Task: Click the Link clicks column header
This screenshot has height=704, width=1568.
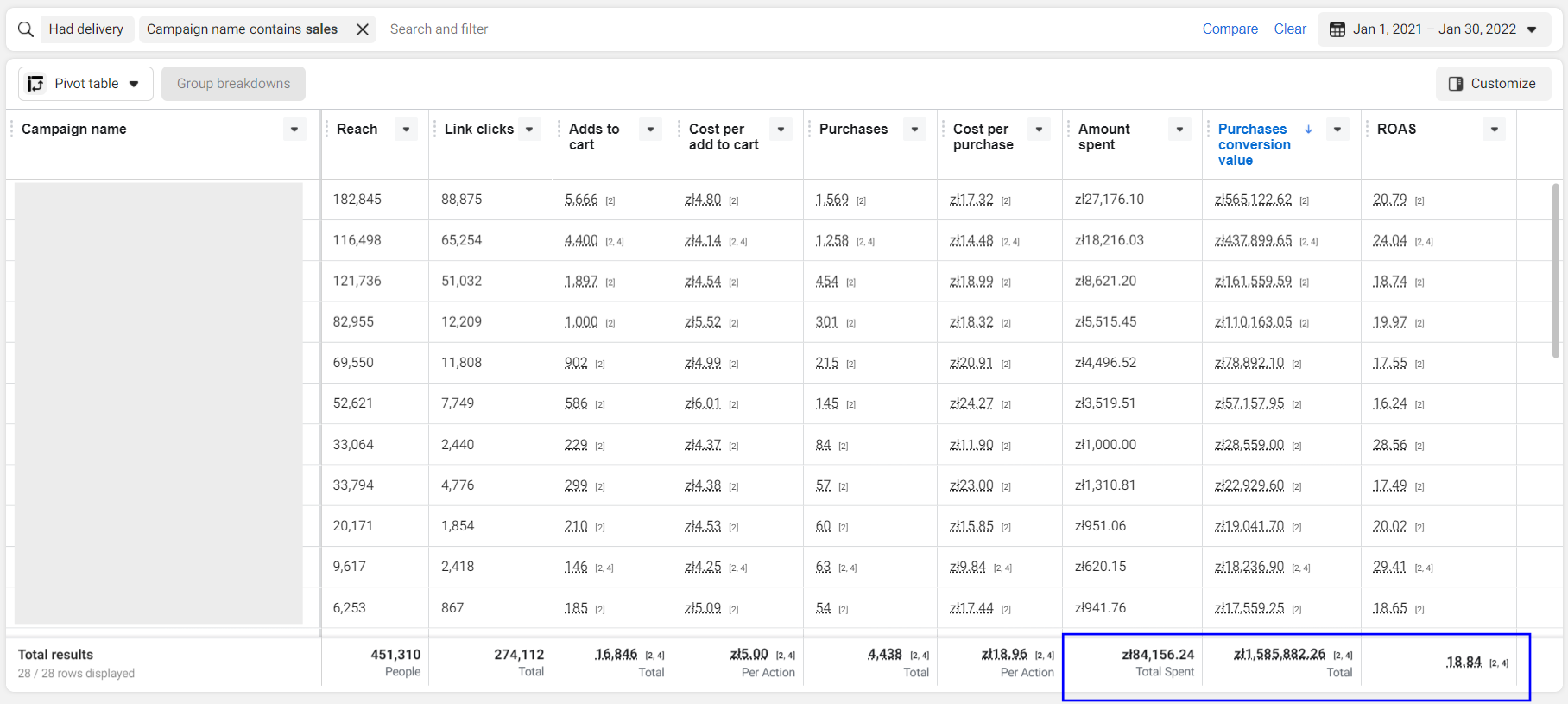Action: pyautogui.click(x=479, y=129)
